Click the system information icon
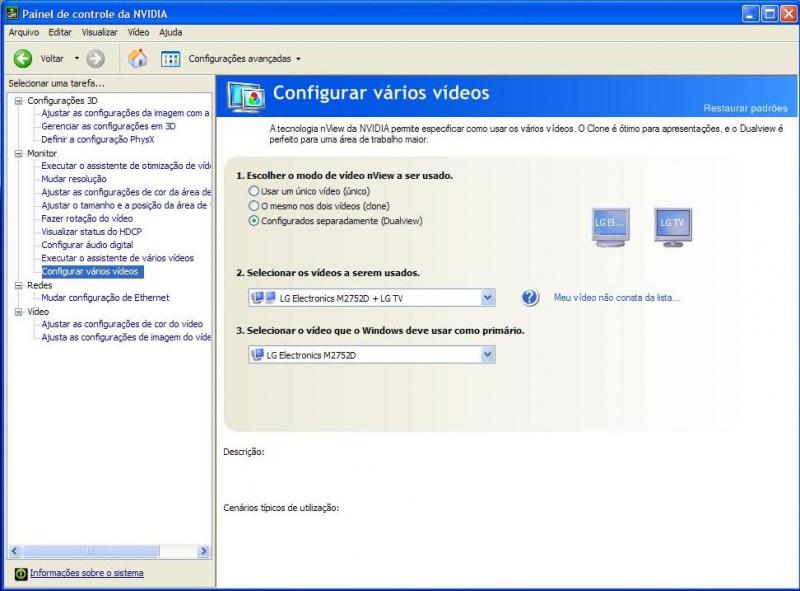Viewport: 800px width, 591px height. (x=20, y=574)
